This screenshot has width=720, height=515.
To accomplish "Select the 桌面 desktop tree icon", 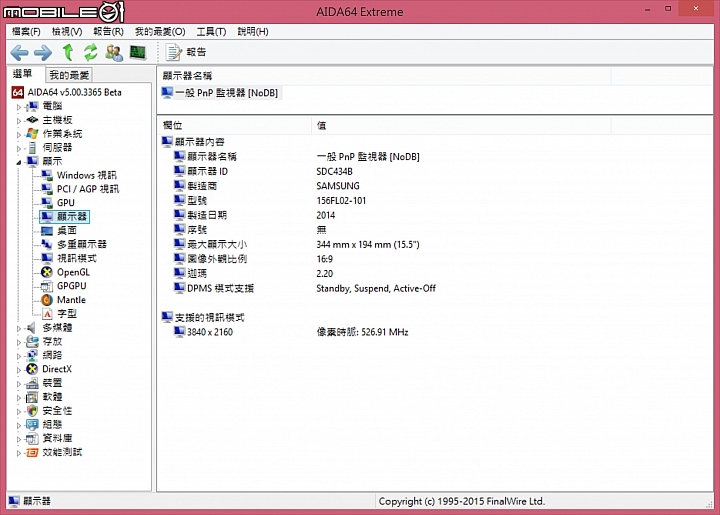I will (47, 230).
